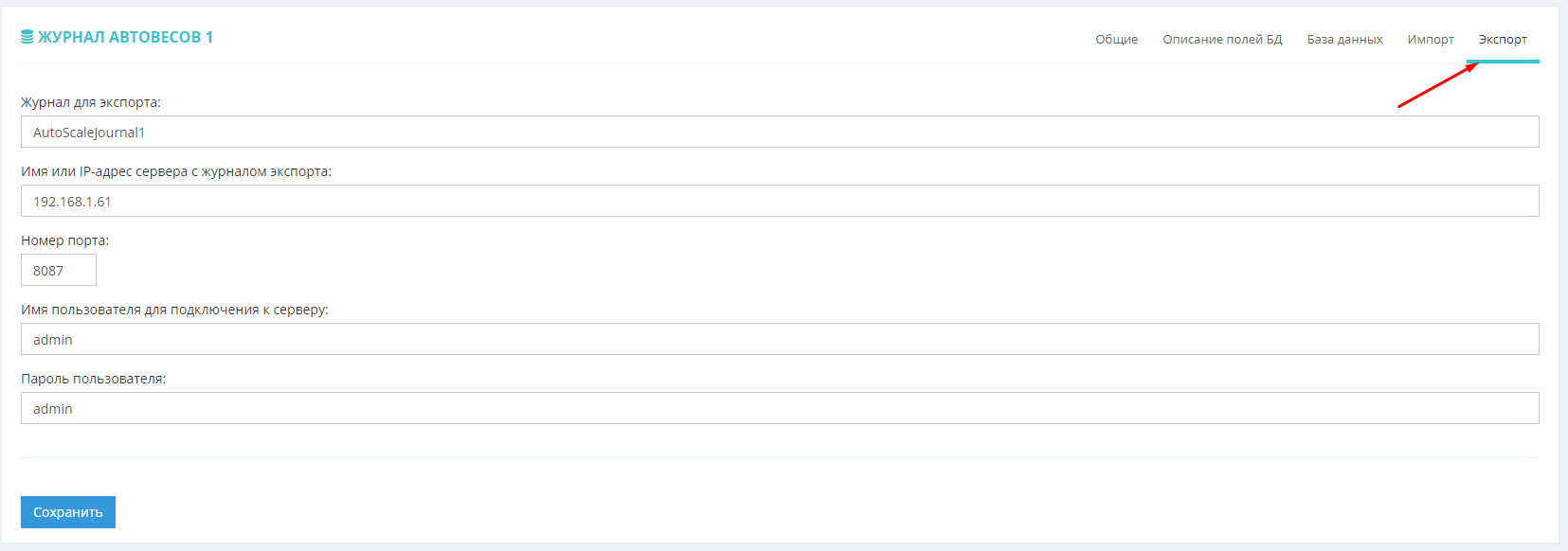The width and height of the screenshot is (1568, 551).
Task: Click the Имя или IP-адрес сервера label
Action: pyautogui.click(x=176, y=171)
